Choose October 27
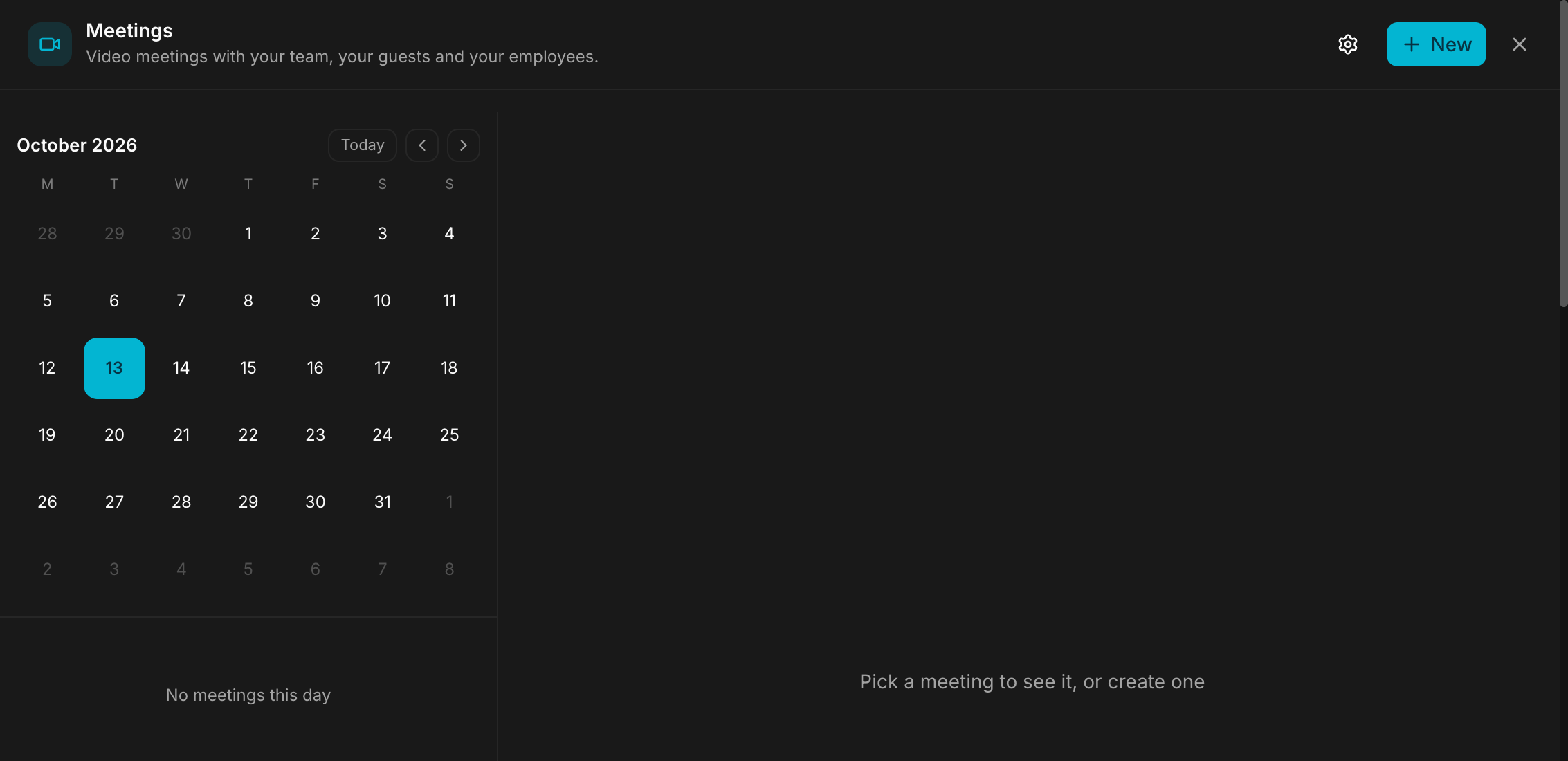Image resolution: width=1568 pixels, height=761 pixels. click(114, 502)
